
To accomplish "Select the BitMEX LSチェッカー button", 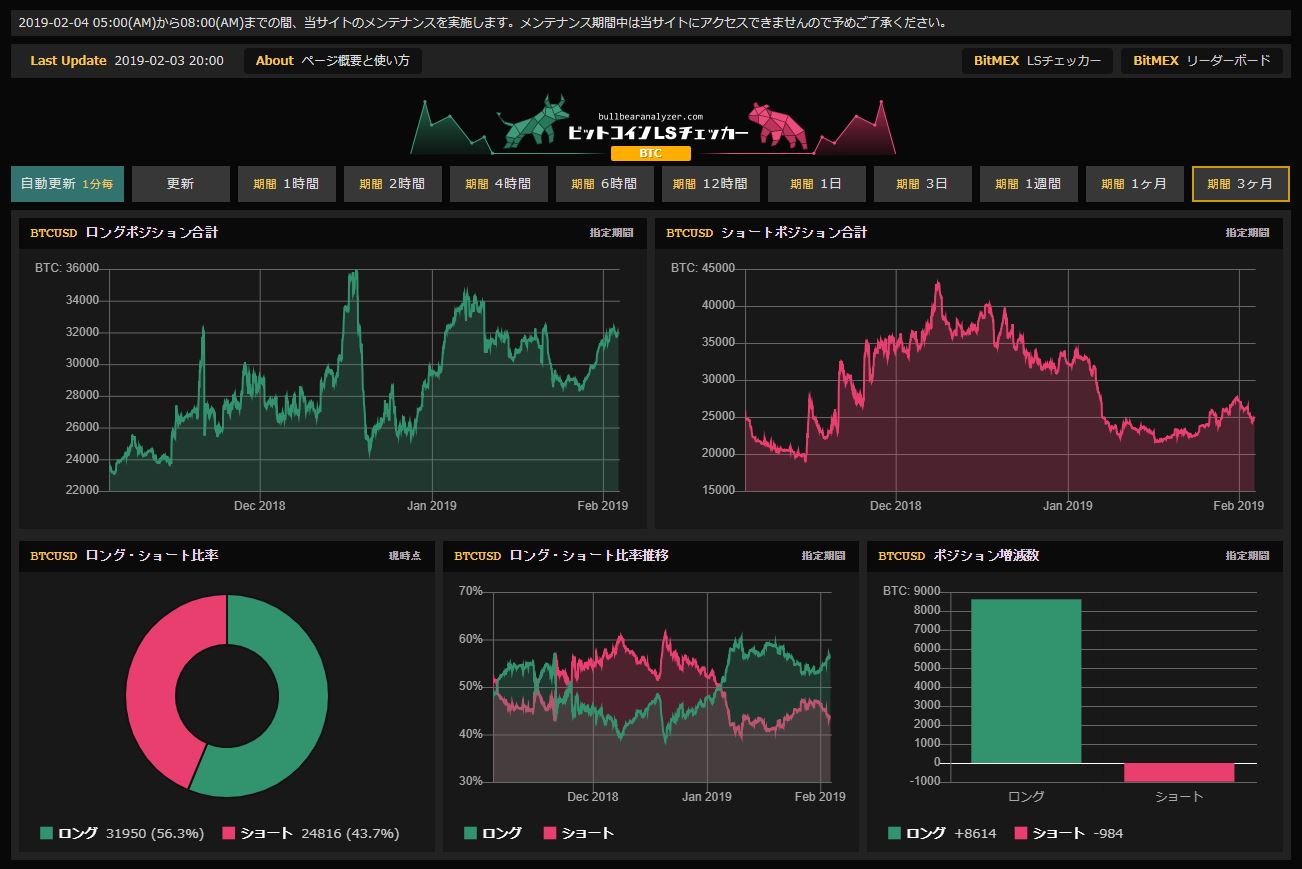I will pos(1037,60).
